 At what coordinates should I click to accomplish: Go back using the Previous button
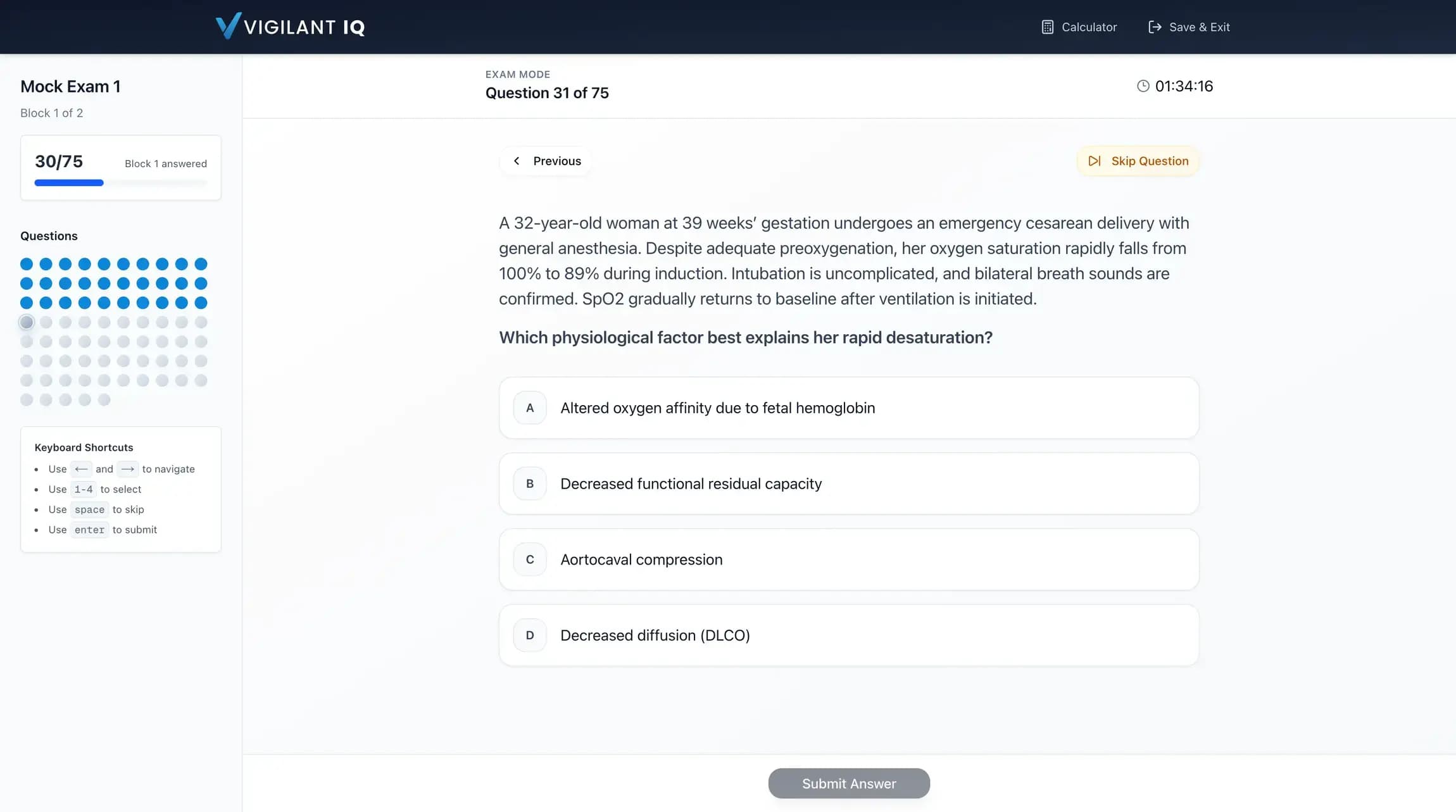tap(545, 161)
